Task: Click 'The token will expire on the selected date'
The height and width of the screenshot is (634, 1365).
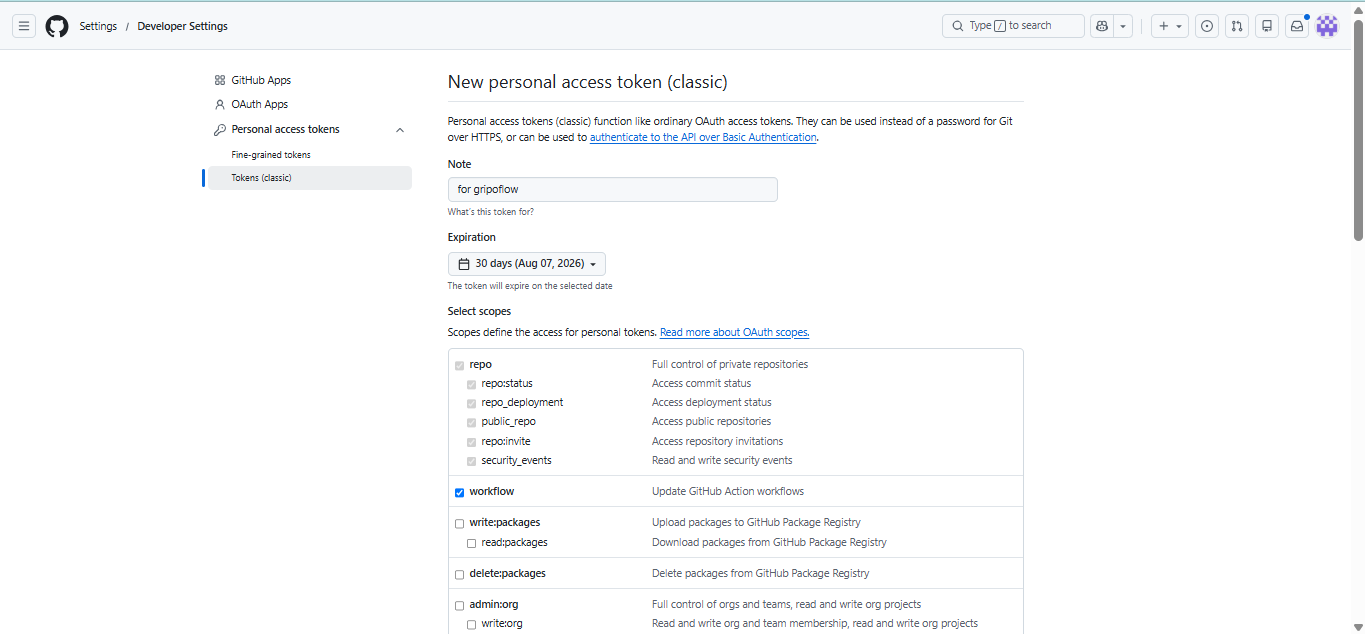Action: pos(530,286)
